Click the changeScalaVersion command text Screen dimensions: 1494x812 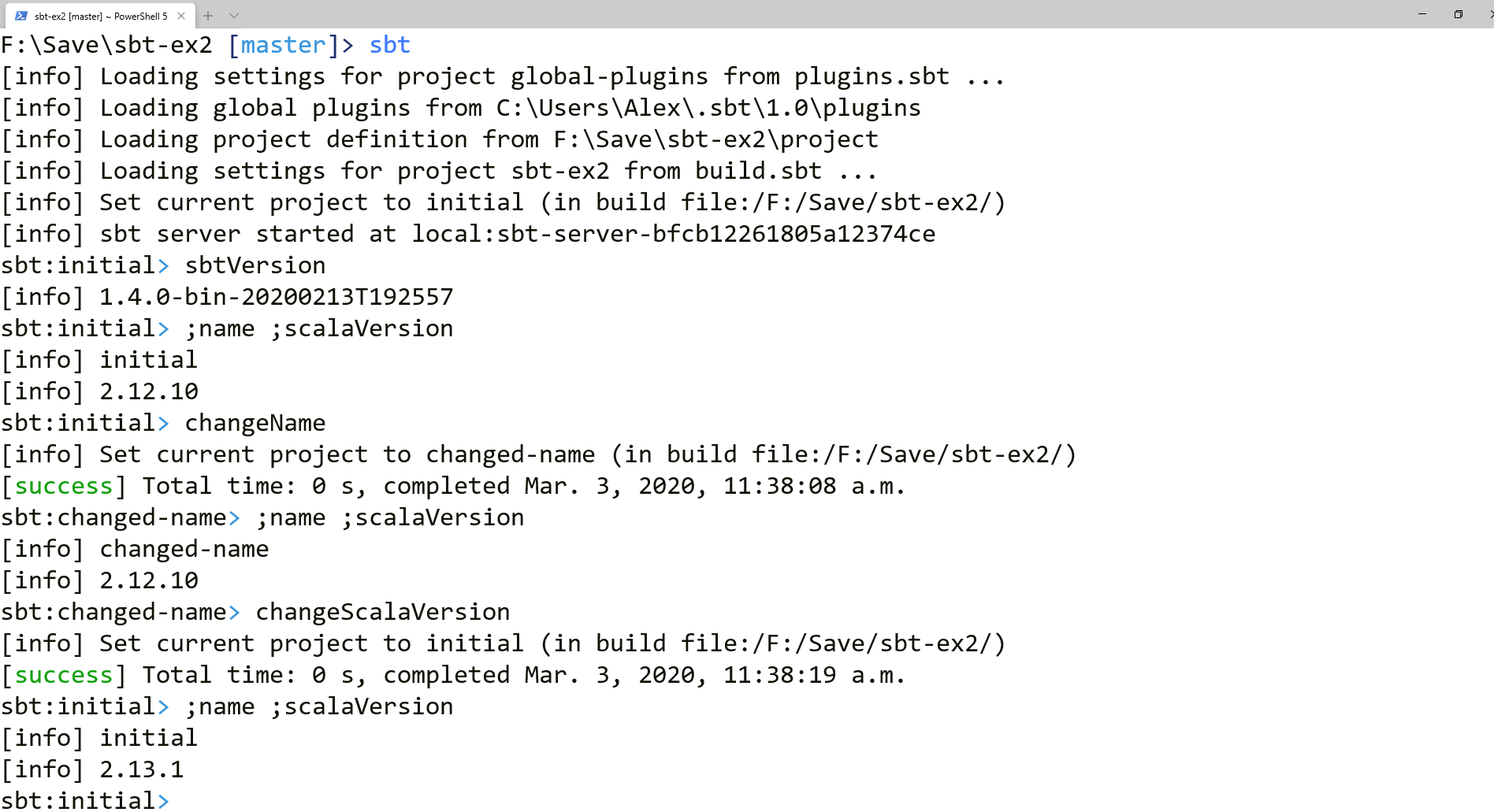coord(382,611)
